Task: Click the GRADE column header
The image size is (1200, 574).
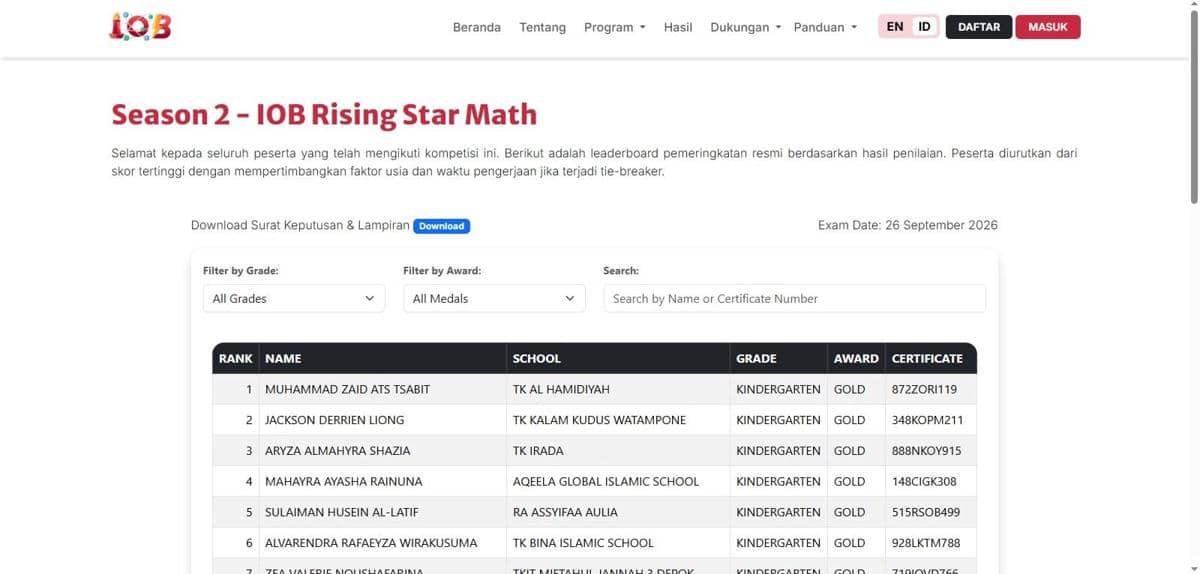Action: click(x=779, y=358)
